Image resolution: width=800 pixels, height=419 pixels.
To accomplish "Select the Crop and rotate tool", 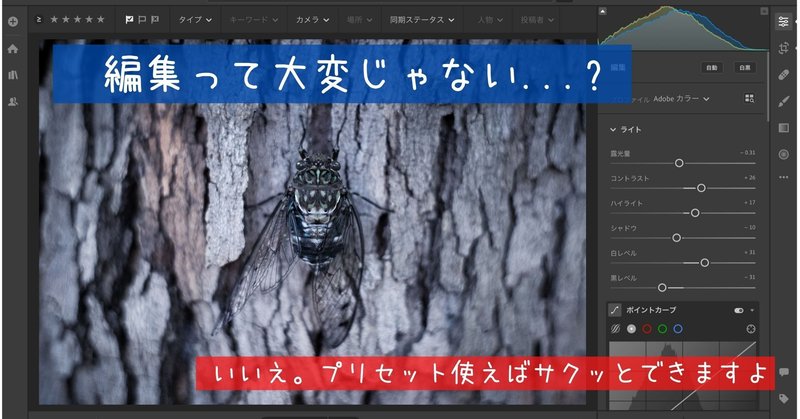I will [784, 48].
